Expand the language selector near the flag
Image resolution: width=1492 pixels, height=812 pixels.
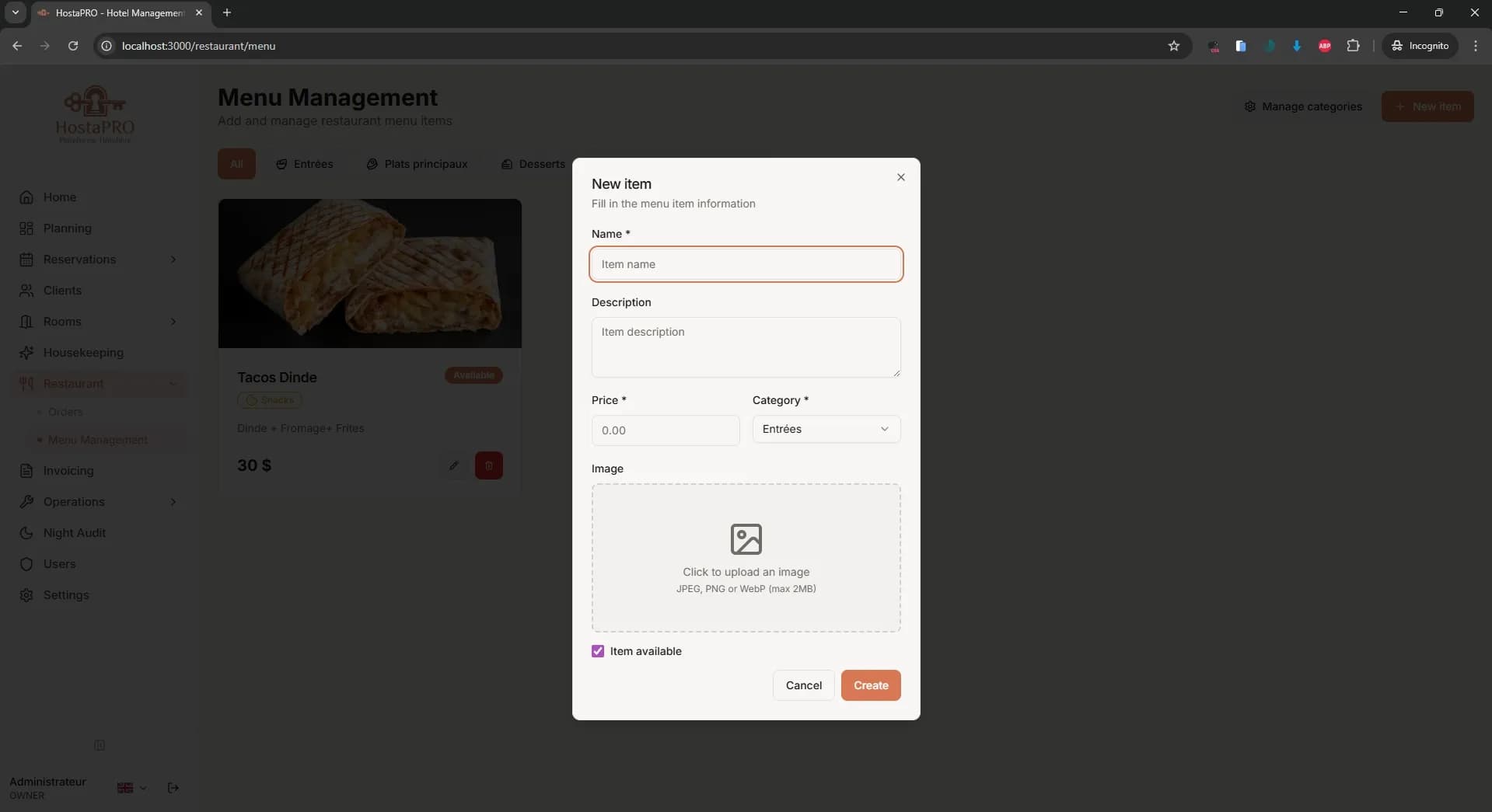point(131,788)
